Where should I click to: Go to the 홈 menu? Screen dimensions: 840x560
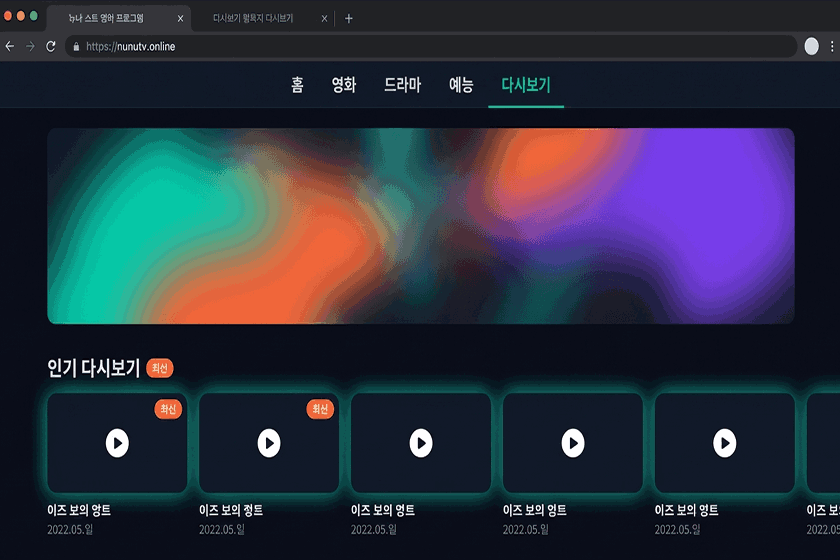pos(297,85)
